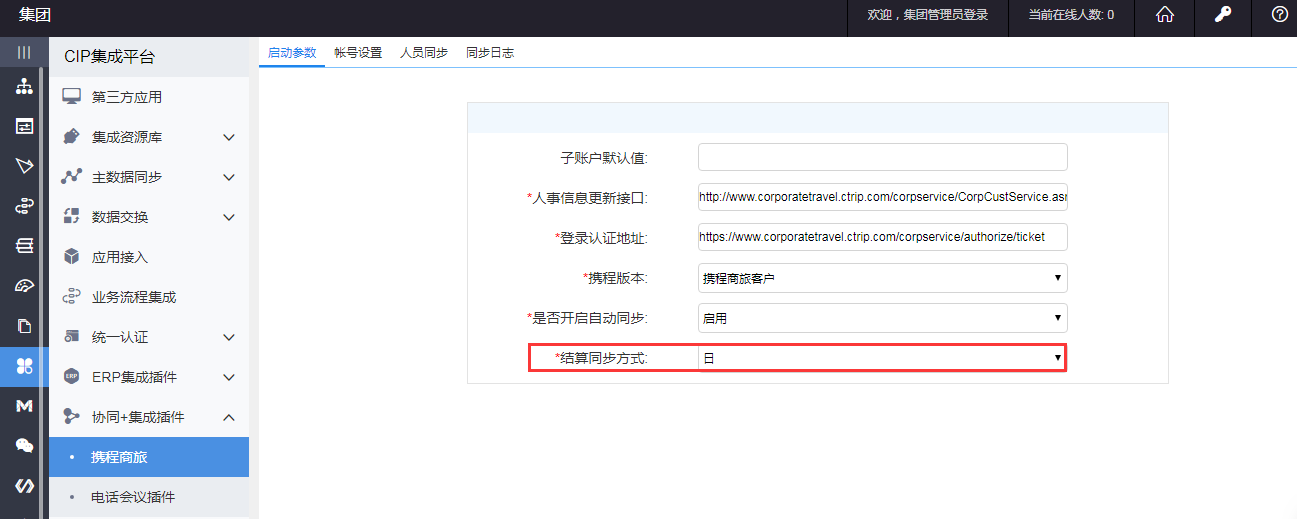Expand the 统一认证 chevron
This screenshot has height=519, width=1297.
coord(229,337)
